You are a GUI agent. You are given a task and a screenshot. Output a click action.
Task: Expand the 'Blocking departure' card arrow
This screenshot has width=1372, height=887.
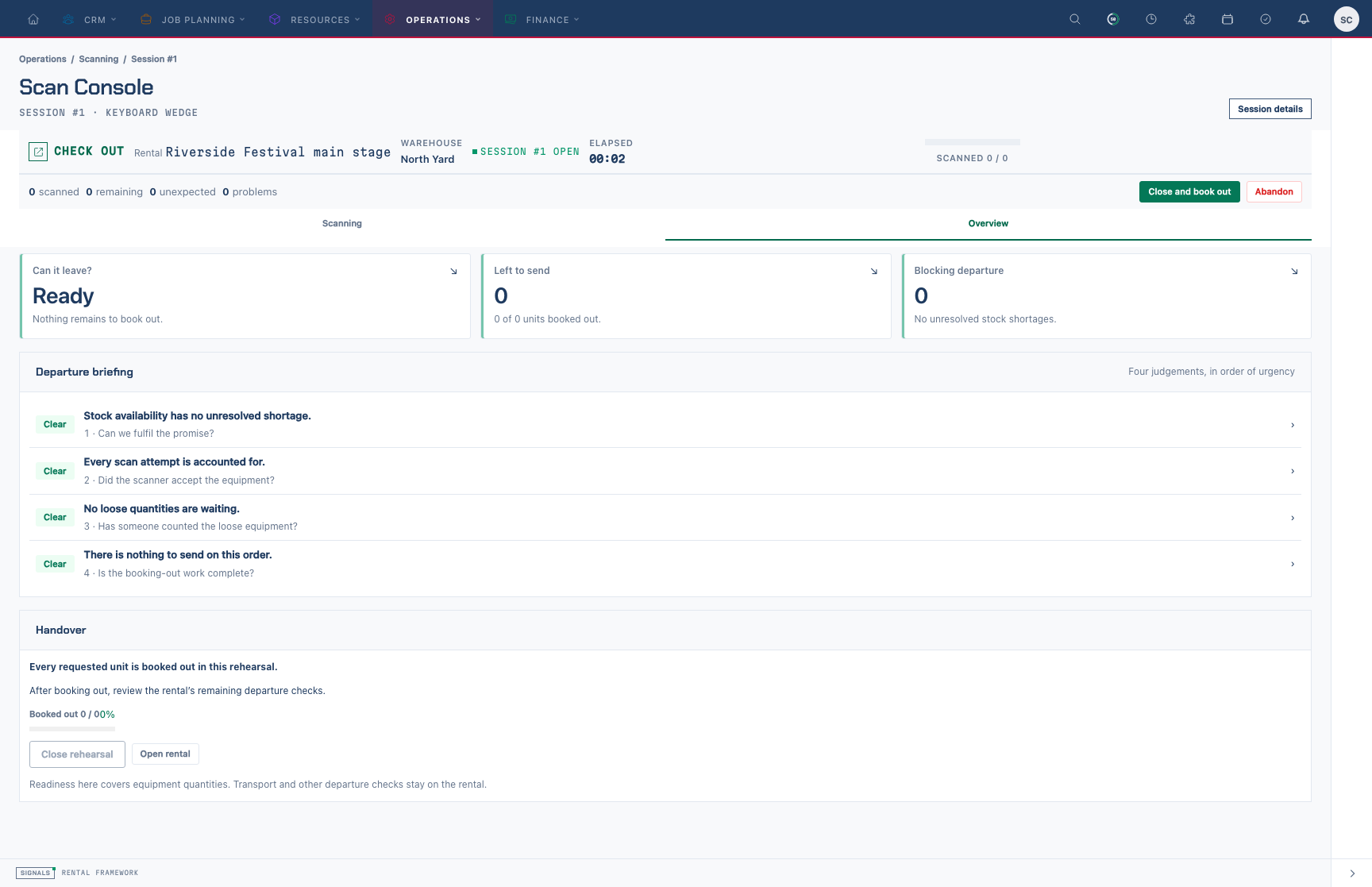click(x=1294, y=272)
